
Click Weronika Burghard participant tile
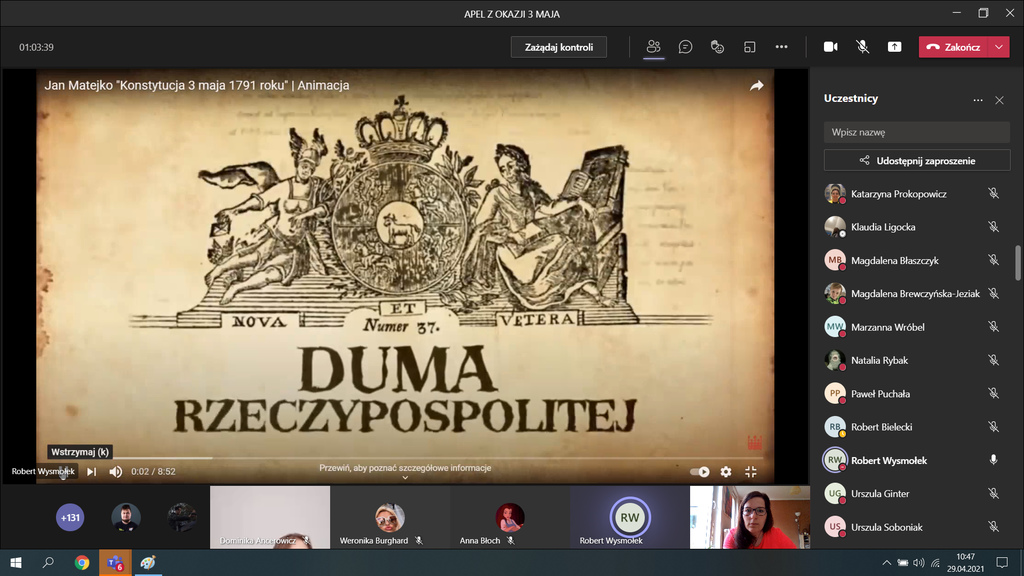390,517
